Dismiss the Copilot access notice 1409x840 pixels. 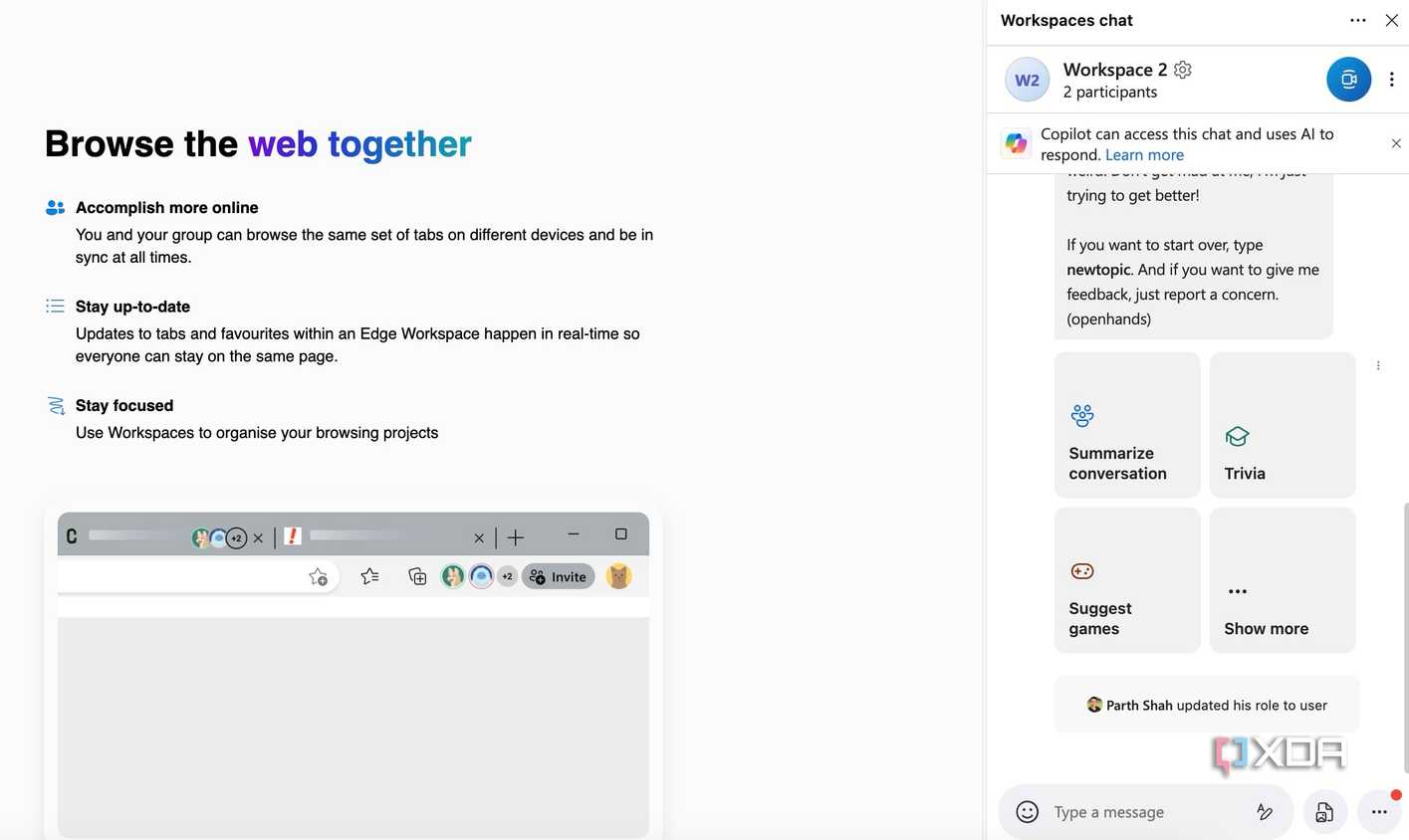tap(1396, 143)
